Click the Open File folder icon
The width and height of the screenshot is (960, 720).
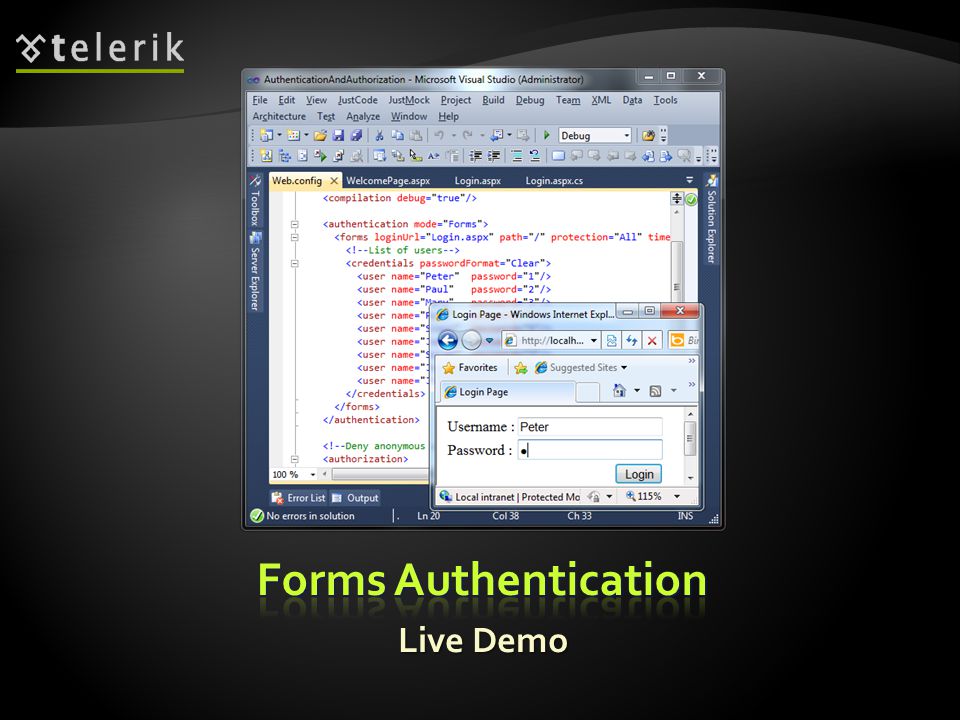coord(320,135)
